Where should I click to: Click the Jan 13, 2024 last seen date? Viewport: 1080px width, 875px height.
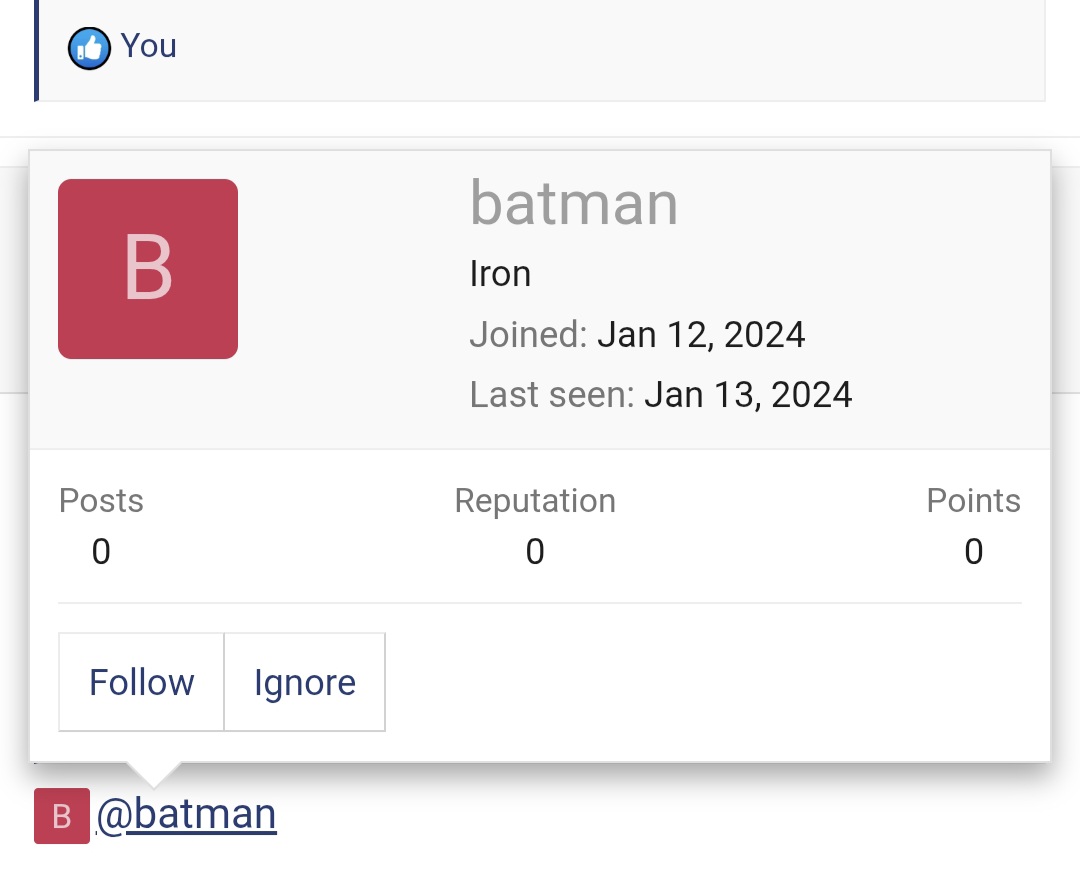(748, 394)
